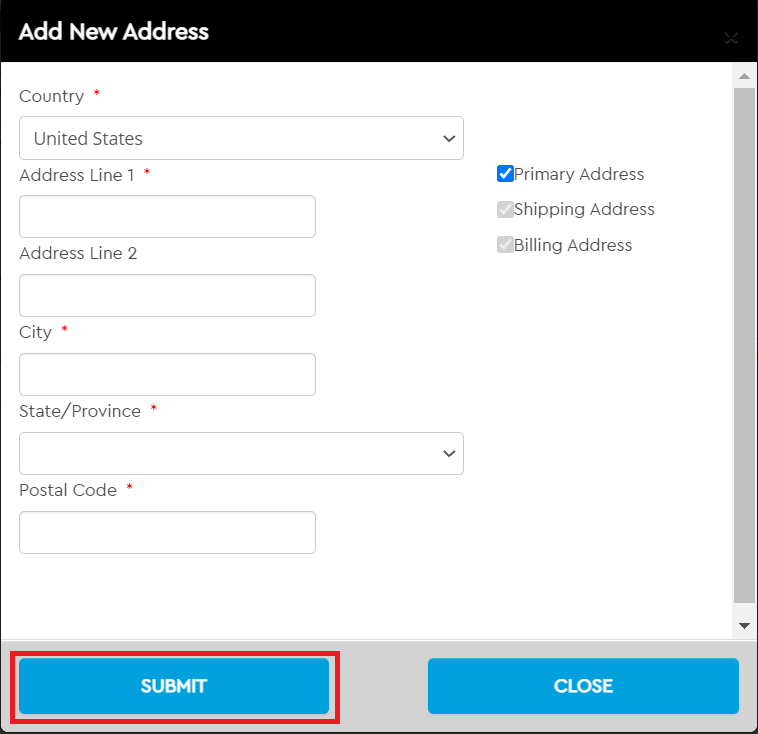758x734 pixels.
Task: Click the "Postal Code" label text
Action: [x=68, y=490]
